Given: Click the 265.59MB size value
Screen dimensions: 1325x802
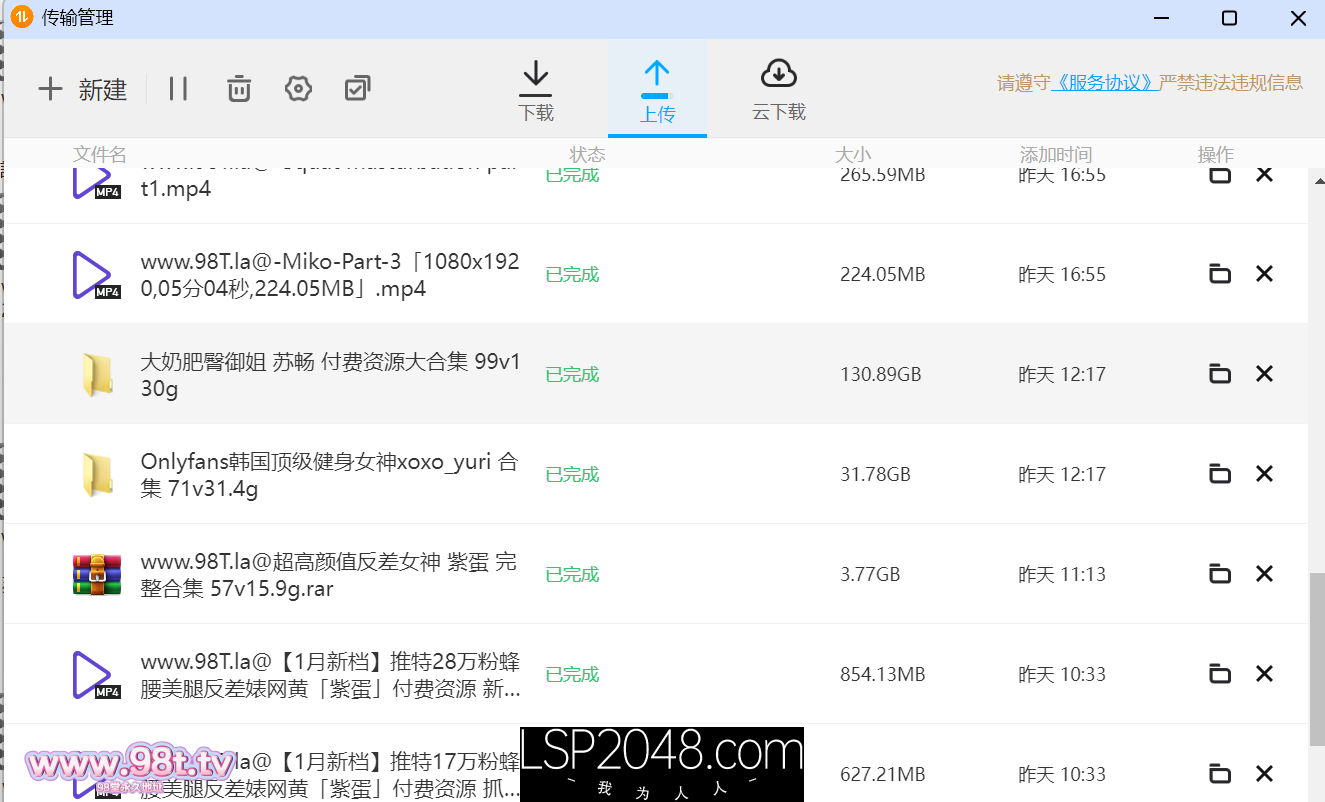Looking at the screenshot, I should tap(883, 175).
